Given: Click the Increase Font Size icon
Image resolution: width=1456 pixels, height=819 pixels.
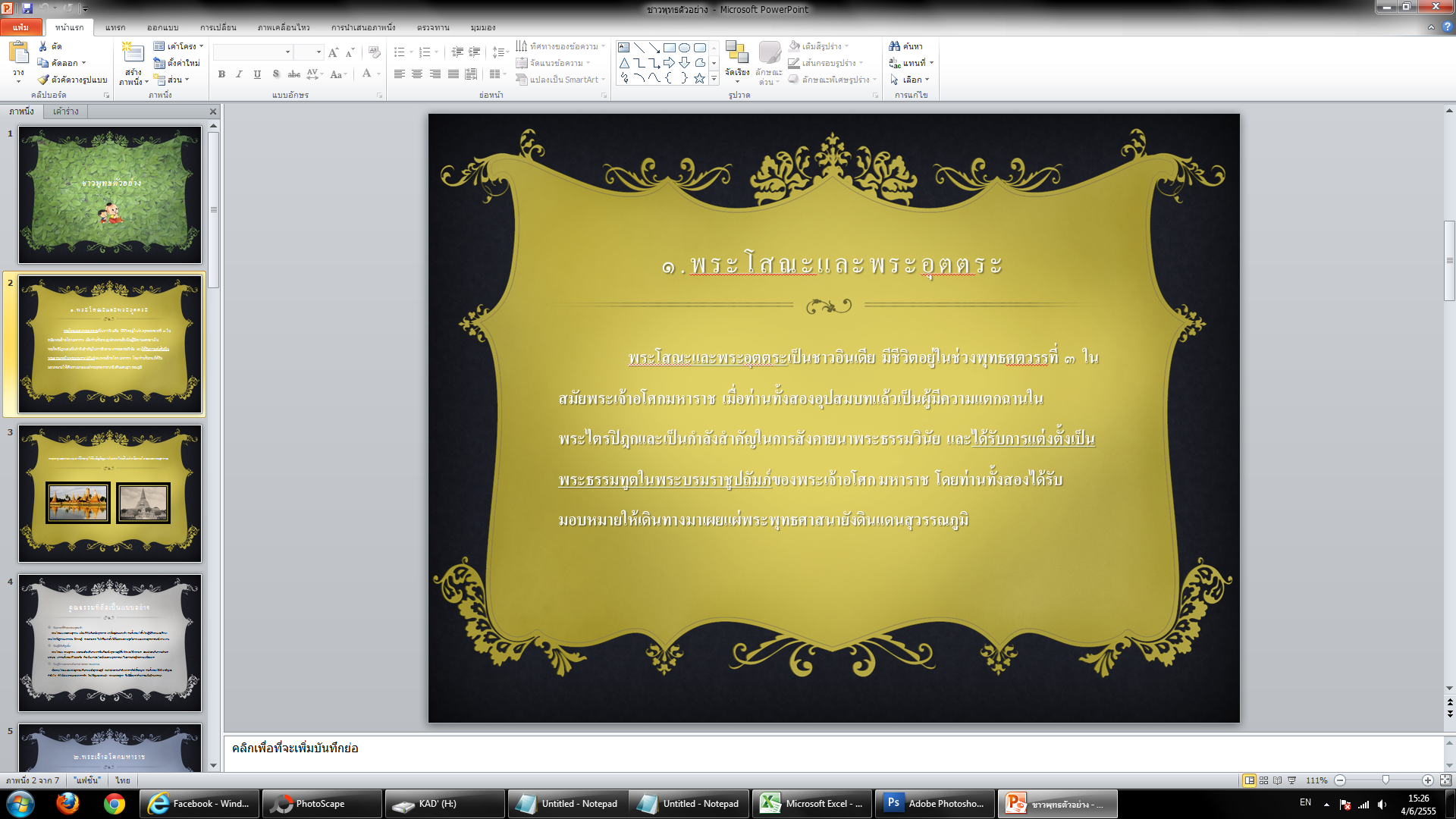Looking at the screenshot, I should pos(333,52).
